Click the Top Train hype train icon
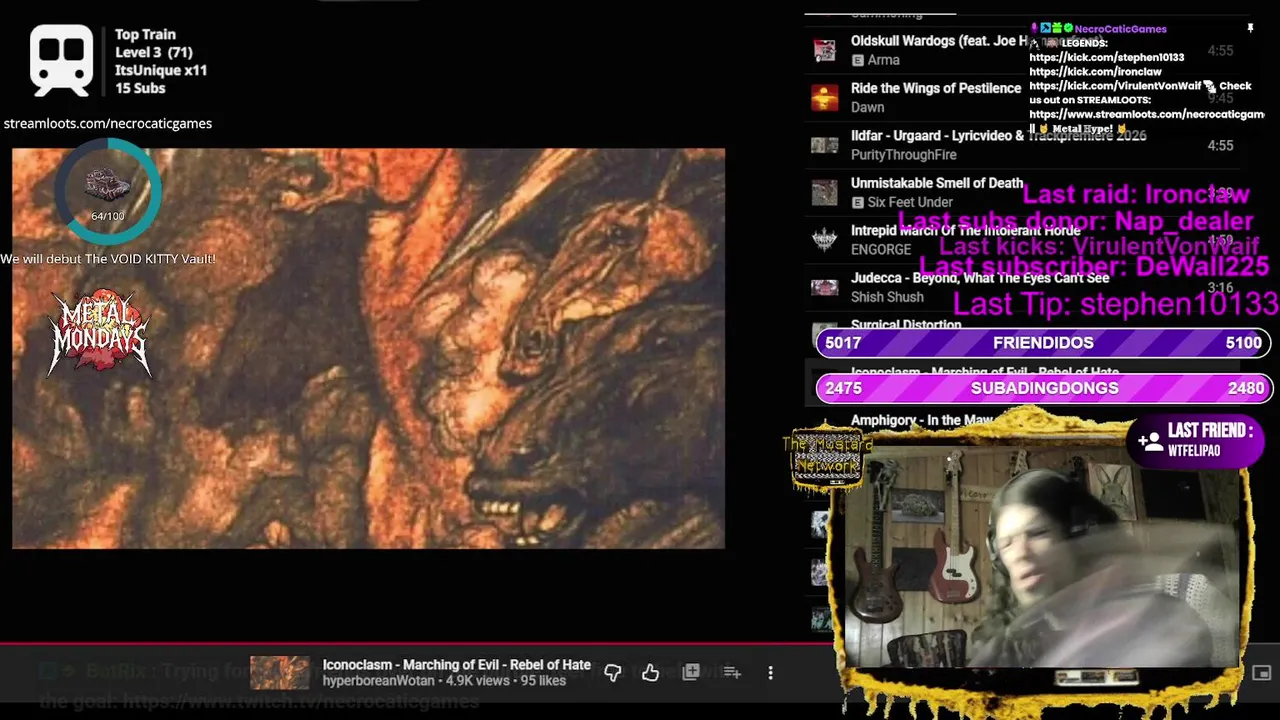This screenshot has width=1280, height=720. coord(62,61)
